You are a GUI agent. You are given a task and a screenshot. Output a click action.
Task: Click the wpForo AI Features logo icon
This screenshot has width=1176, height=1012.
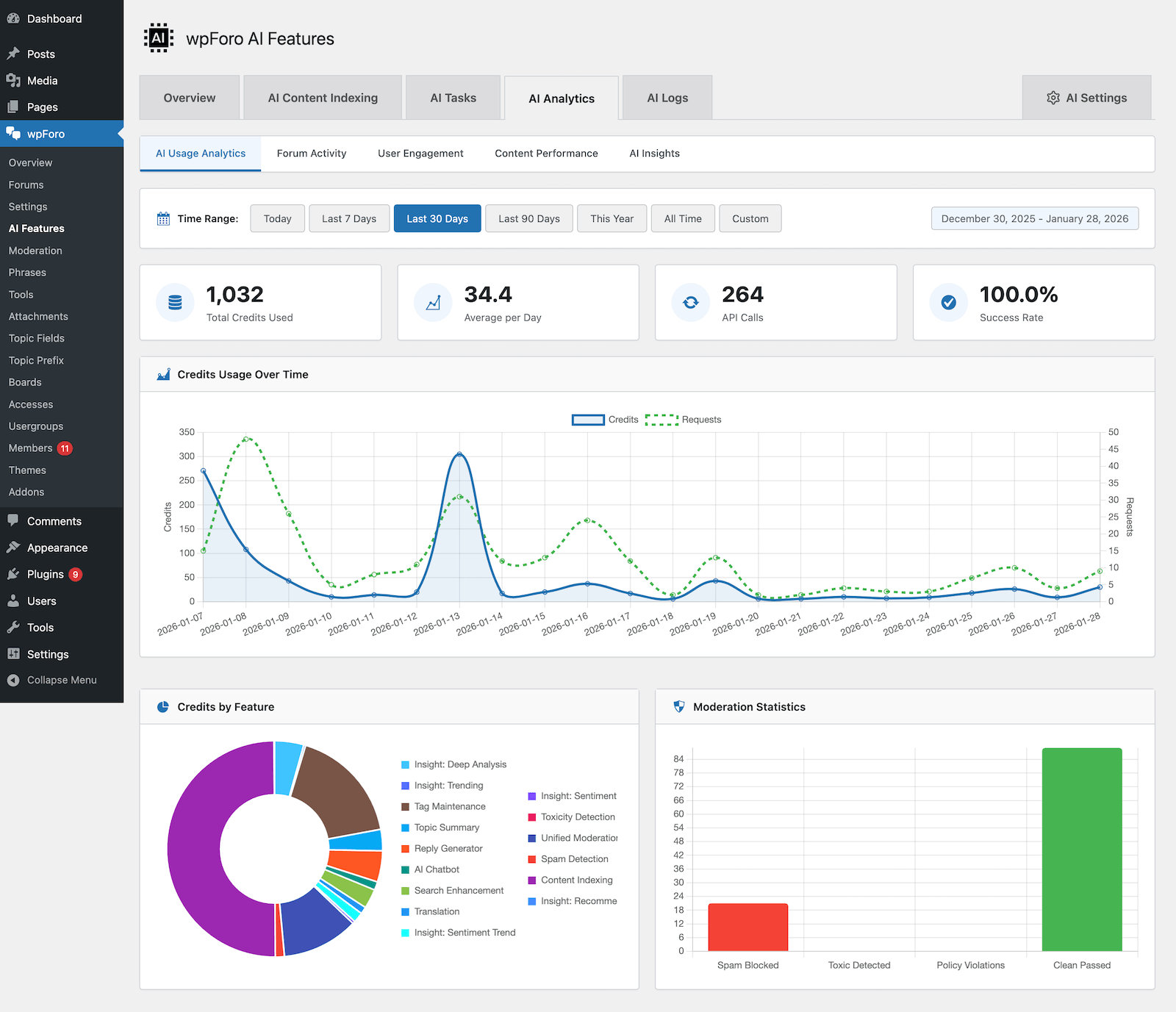click(158, 37)
